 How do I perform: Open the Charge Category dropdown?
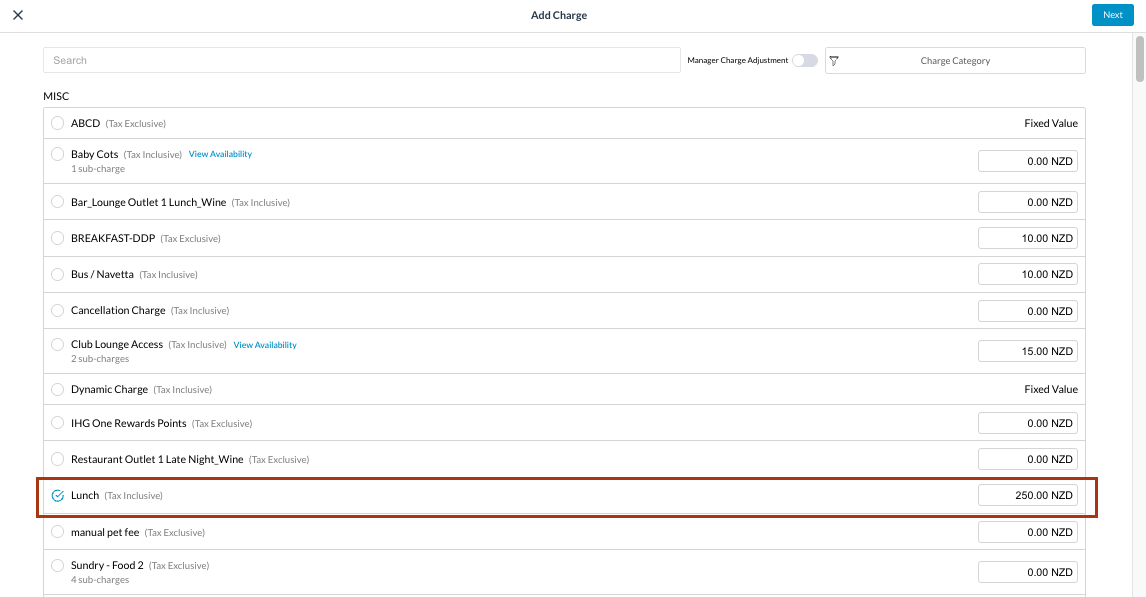coord(955,61)
